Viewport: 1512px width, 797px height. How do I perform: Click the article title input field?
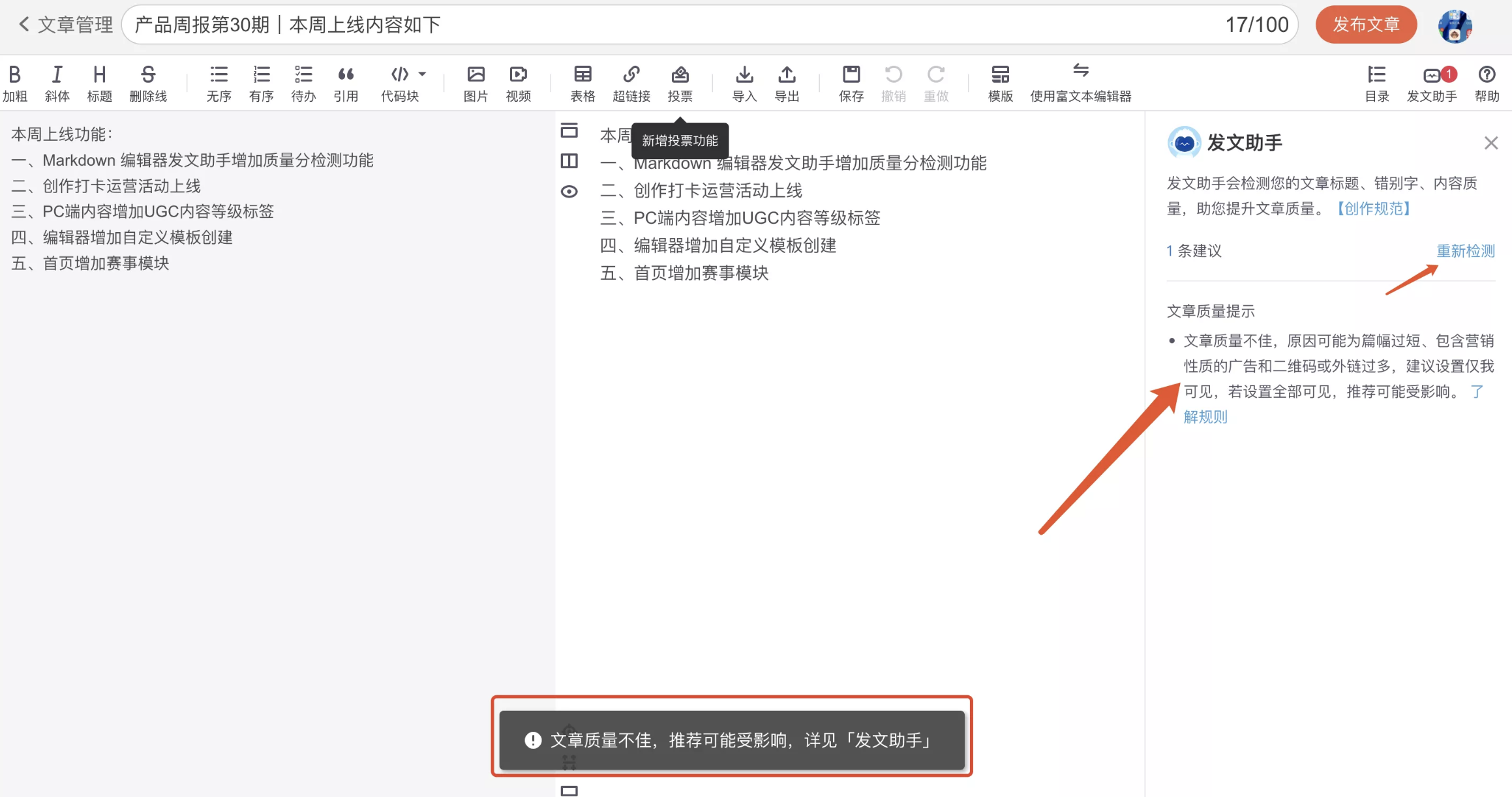pos(652,25)
